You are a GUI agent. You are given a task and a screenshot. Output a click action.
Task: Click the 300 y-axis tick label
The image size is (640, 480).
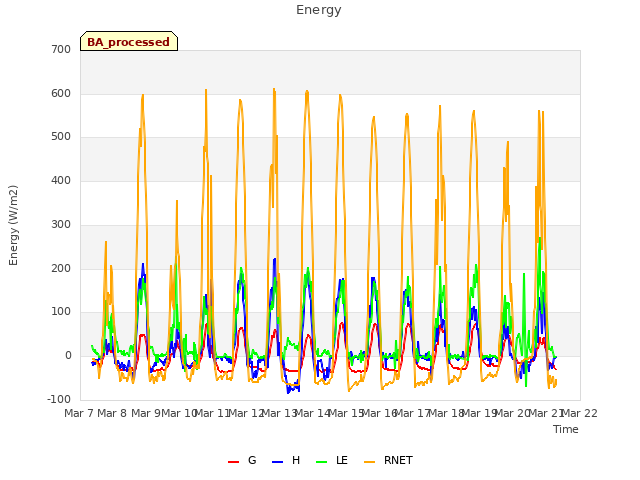click(61, 224)
